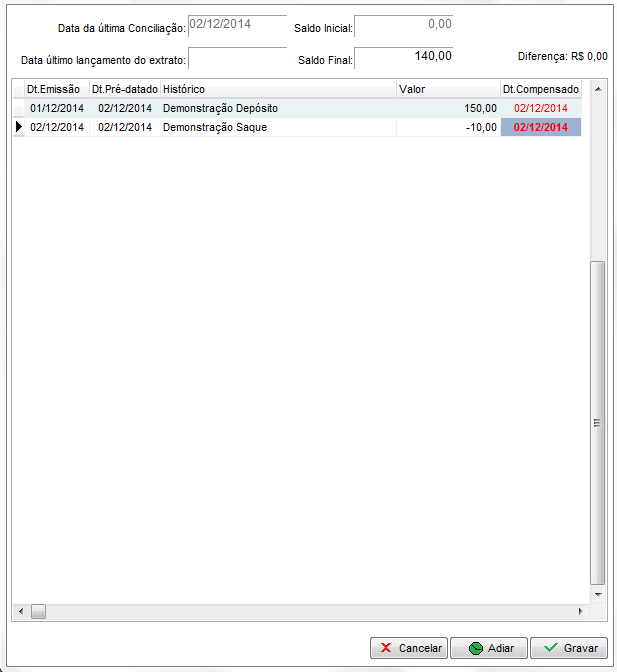Sort by Histórico column header
Image resolution: width=617 pixels, height=672 pixels.
tap(277, 90)
